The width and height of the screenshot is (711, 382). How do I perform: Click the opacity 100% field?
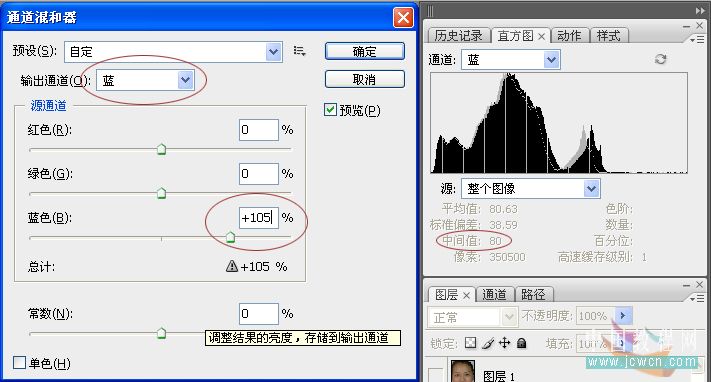click(595, 316)
